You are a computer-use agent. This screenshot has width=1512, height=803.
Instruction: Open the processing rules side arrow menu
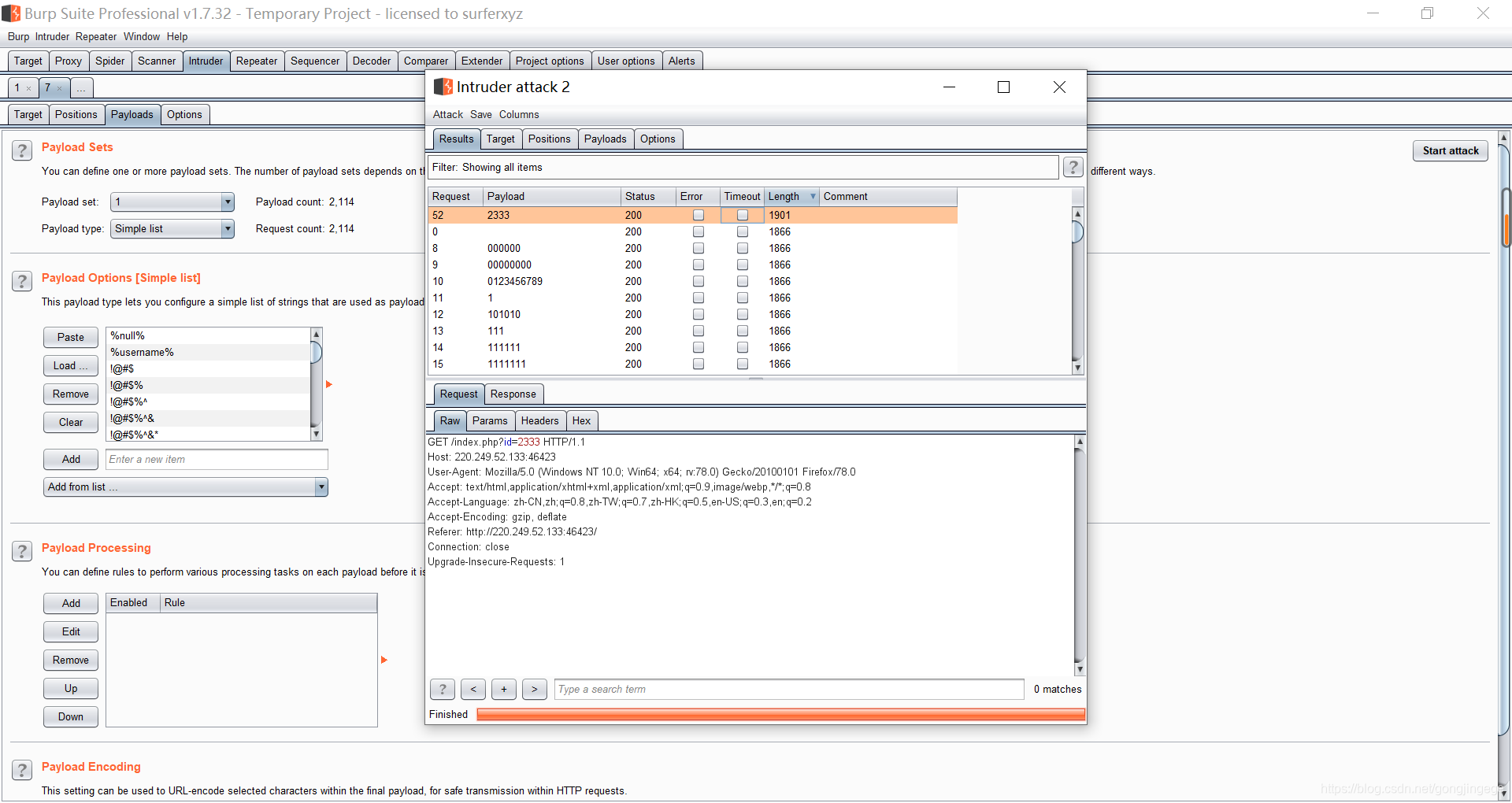[x=384, y=660]
